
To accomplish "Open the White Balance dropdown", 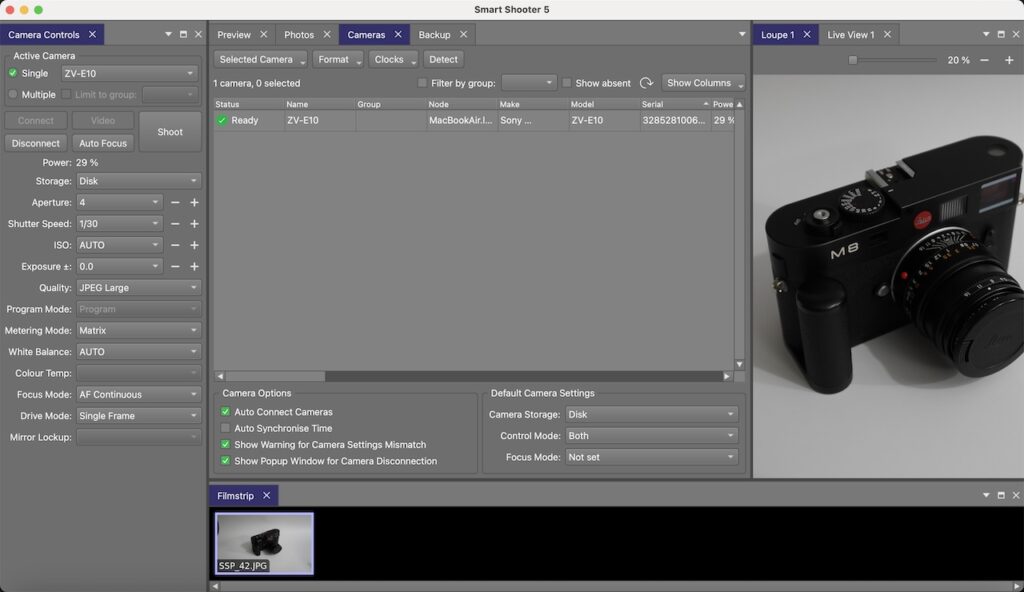I will [138, 352].
